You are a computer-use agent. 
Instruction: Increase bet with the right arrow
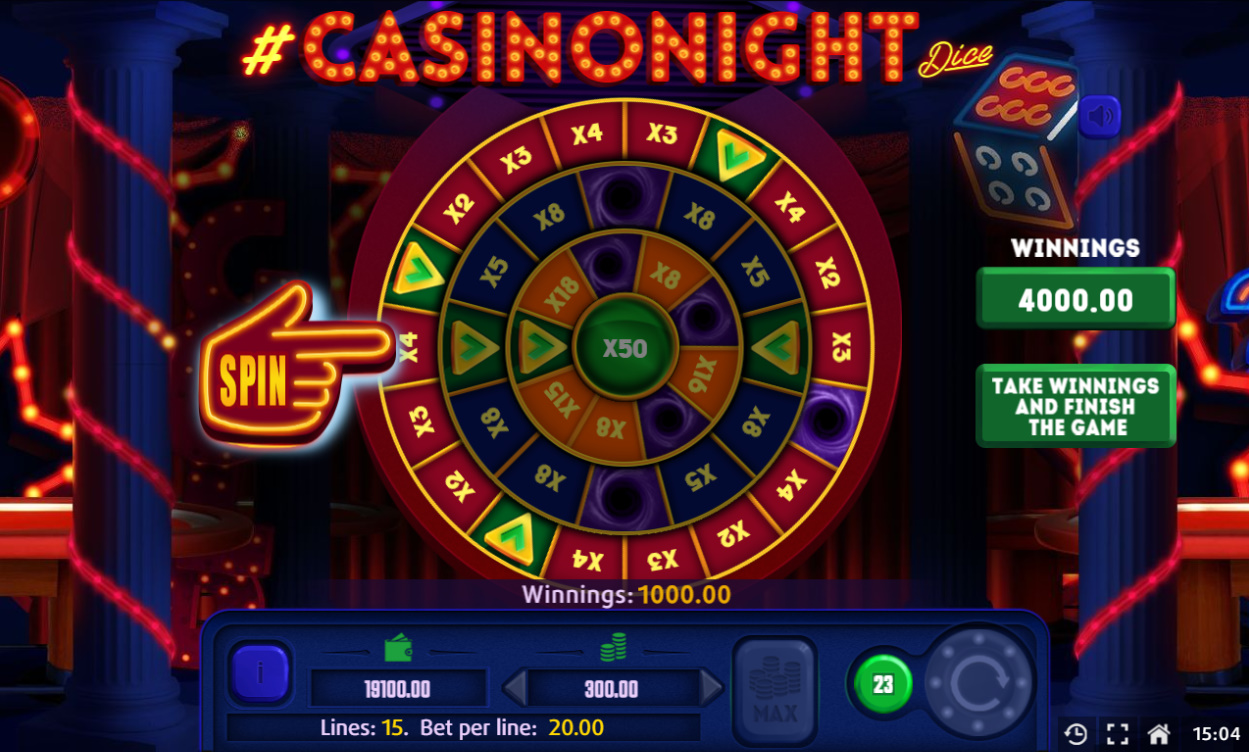click(x=712, y=688)
